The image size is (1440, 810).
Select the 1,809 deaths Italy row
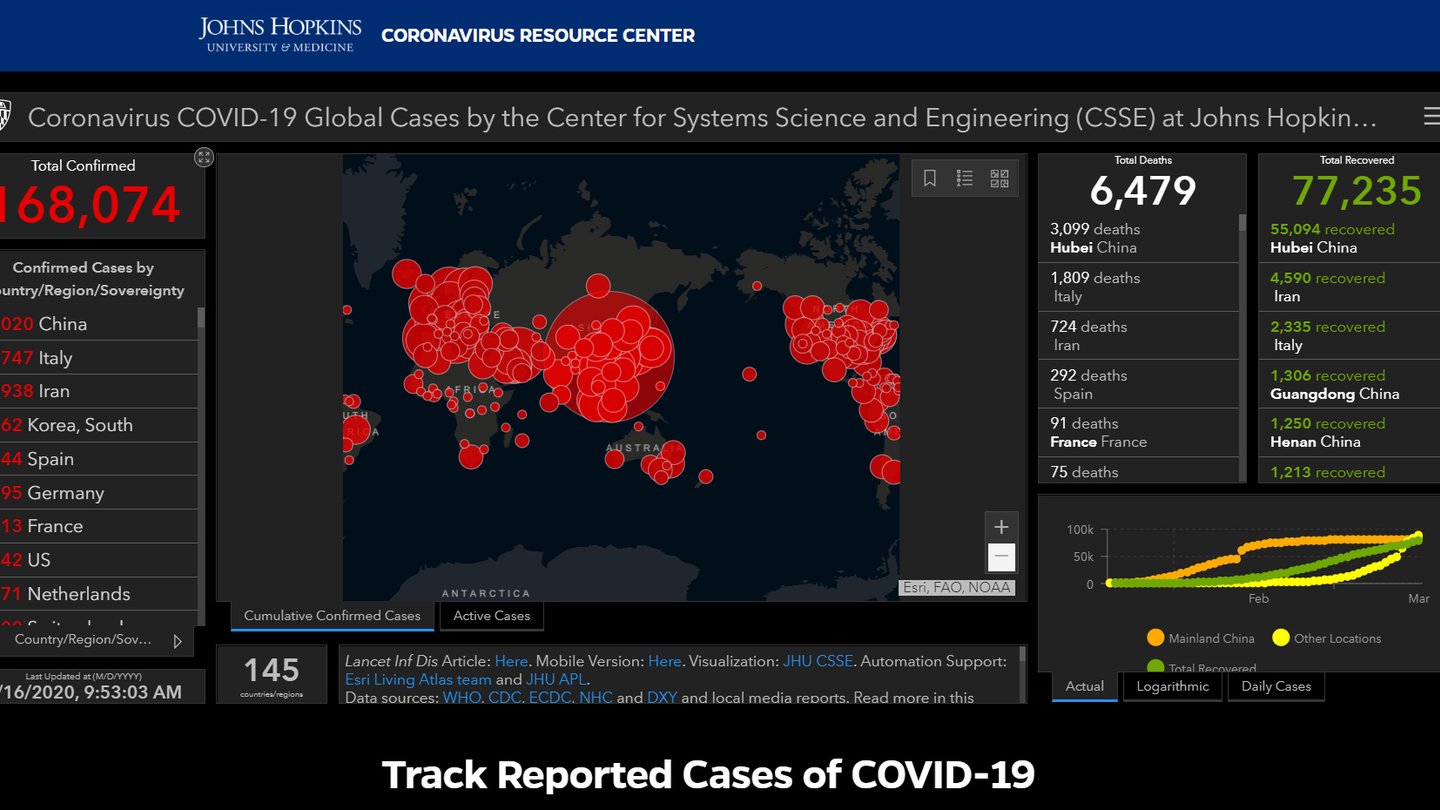pyautogui.click(x=1140, y=287)
